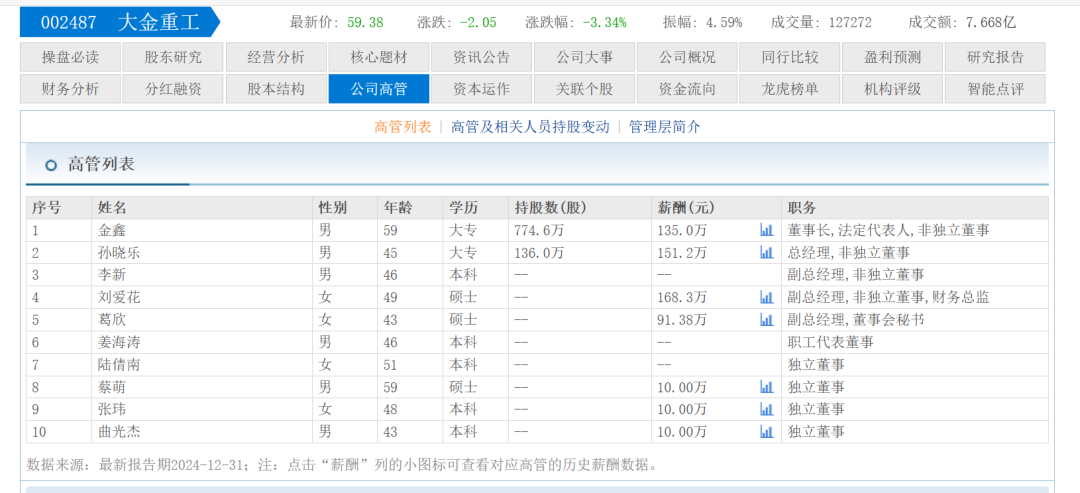Open salary history chart for 金鑫
This screenshot has width=1080, height=493.
tap(766, 230)
